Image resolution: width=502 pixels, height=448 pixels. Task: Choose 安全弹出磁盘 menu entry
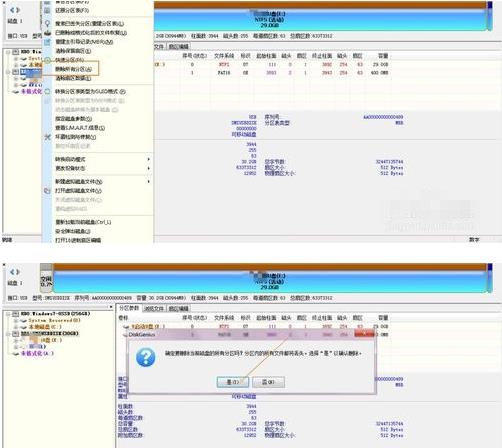pos(73,231)
